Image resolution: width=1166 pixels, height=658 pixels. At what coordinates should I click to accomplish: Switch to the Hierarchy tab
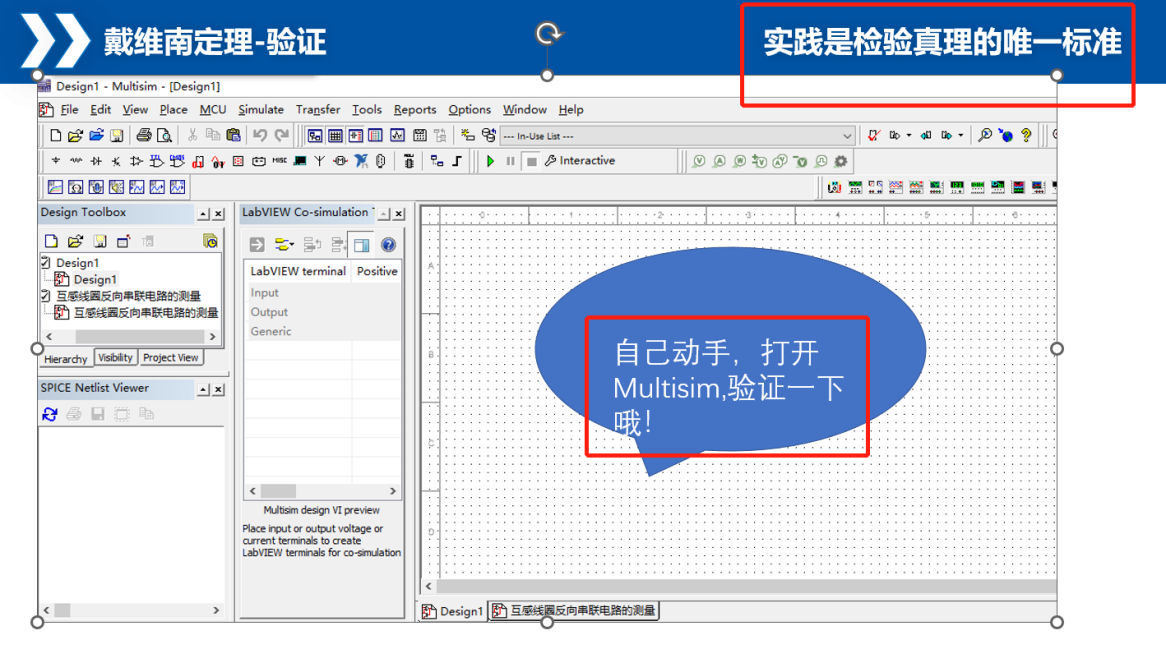click(65, 358)
